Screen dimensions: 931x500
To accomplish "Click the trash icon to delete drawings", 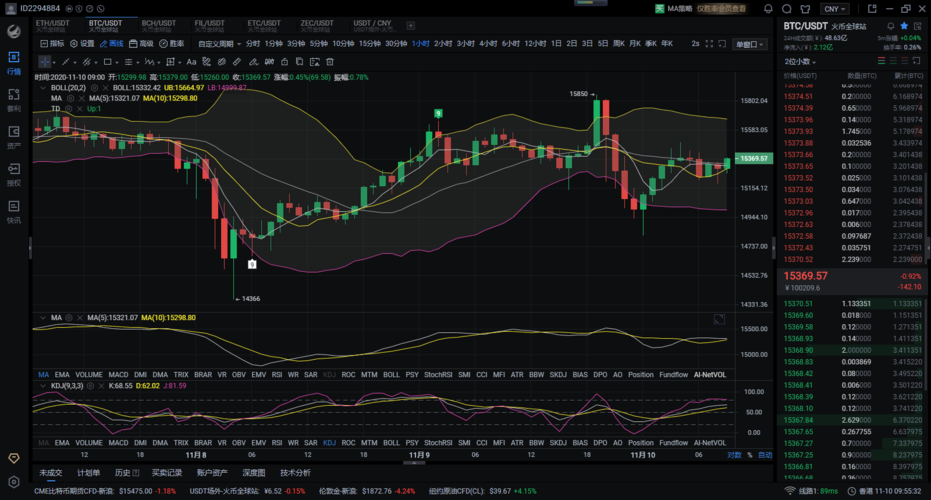I will (x=330, y=62).
